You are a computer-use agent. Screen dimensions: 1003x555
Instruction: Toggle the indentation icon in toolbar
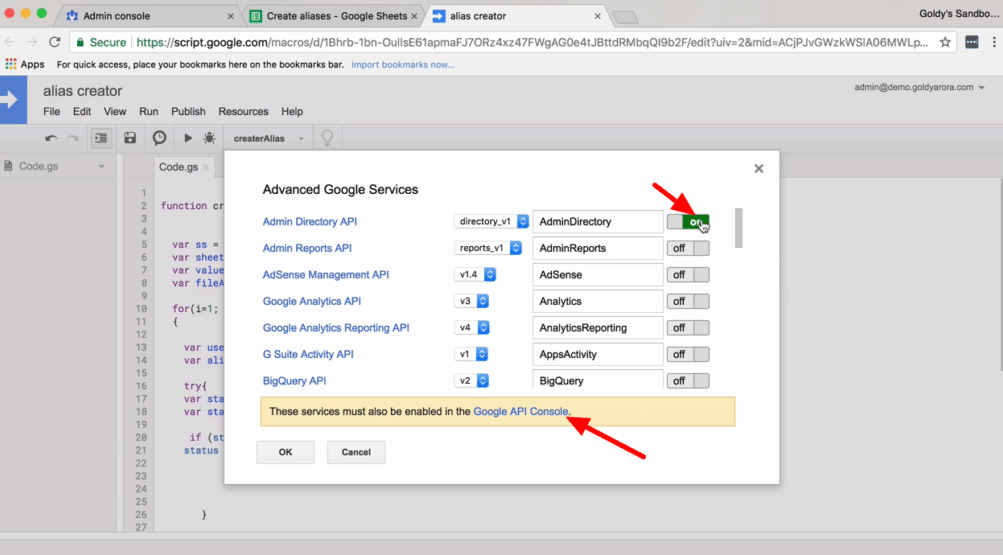pyautogui.click(x=101, y=138)
